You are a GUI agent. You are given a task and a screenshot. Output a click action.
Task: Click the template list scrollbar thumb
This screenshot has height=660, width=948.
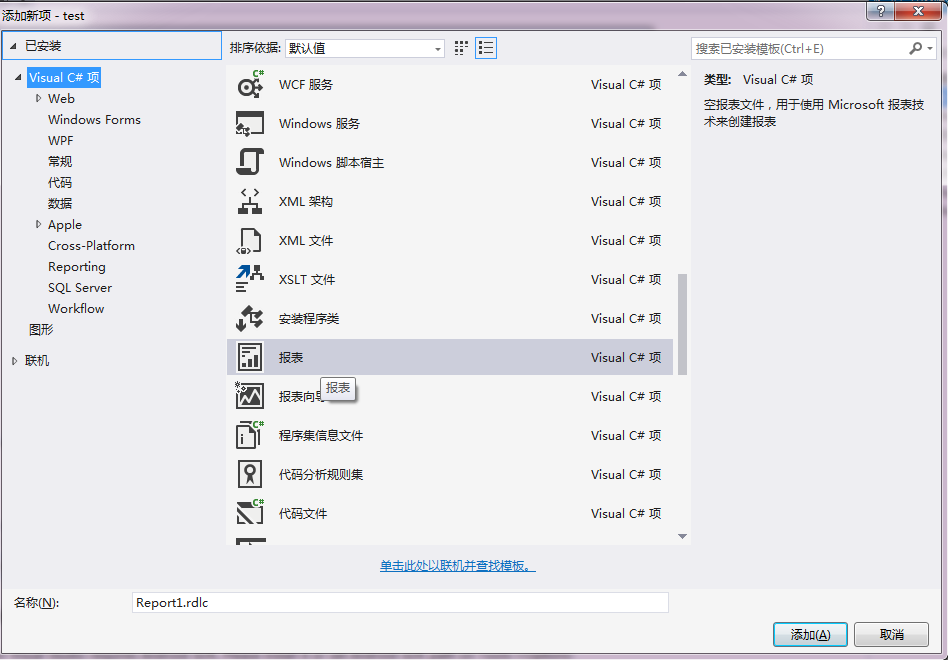coord(683,324)
